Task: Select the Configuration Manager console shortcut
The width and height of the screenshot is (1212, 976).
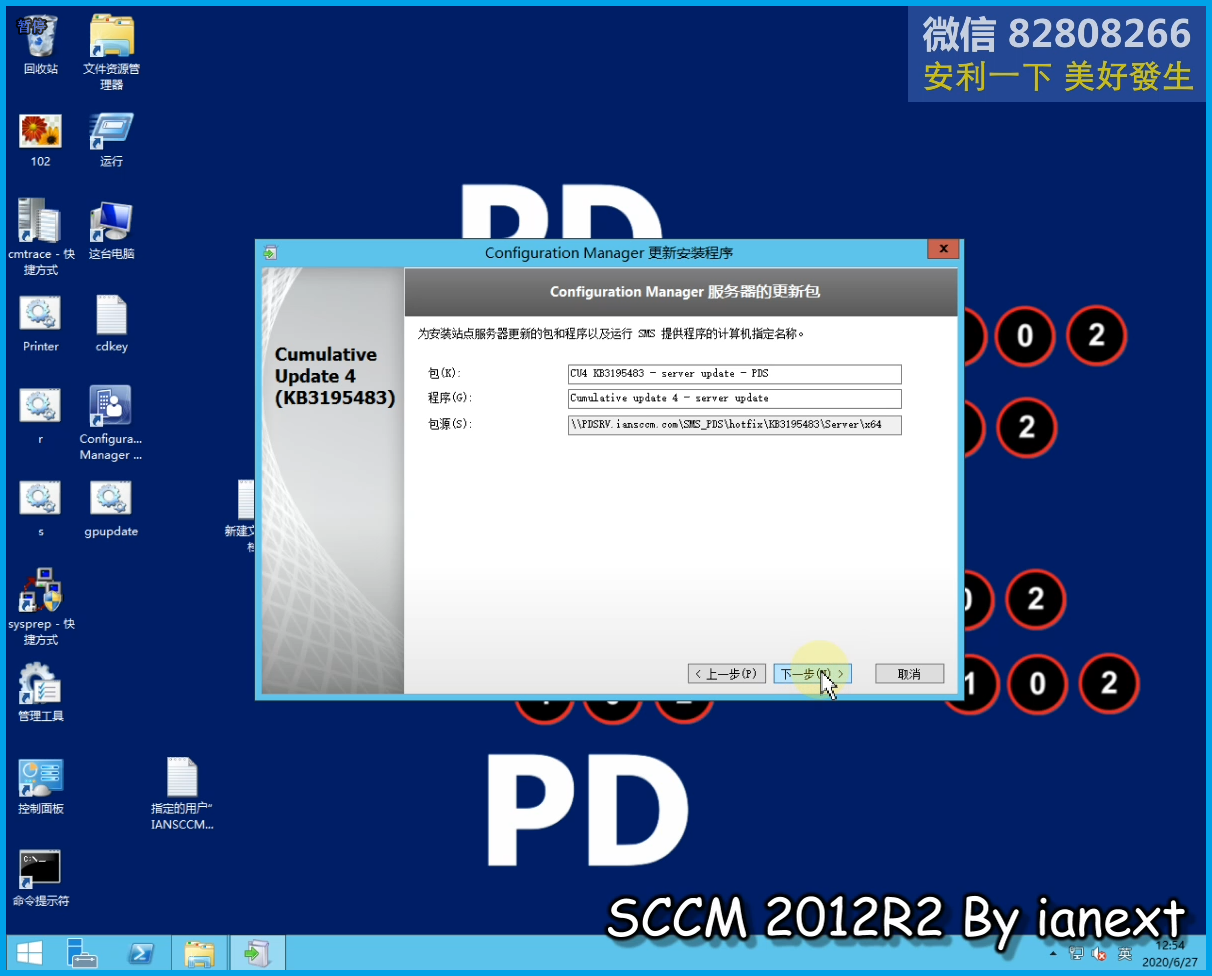Action: pyautogui.click(x=111, y=423)
